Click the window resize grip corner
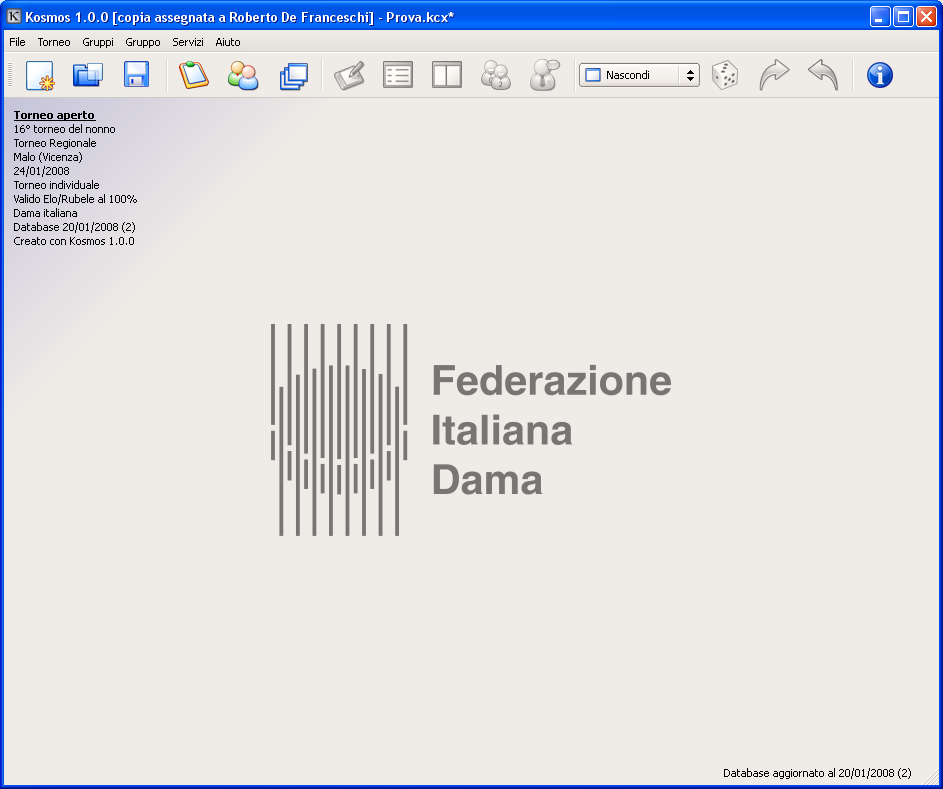Viewport: 943px width, 789px height. click(x=932, y=778)
